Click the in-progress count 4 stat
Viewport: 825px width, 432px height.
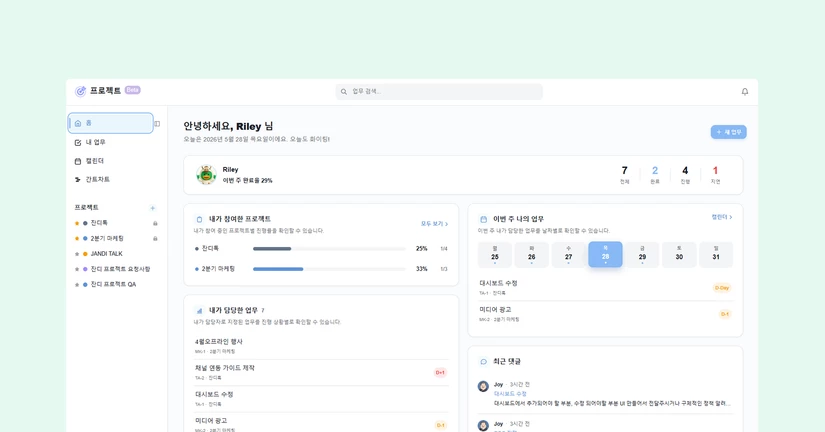point(685,175)
